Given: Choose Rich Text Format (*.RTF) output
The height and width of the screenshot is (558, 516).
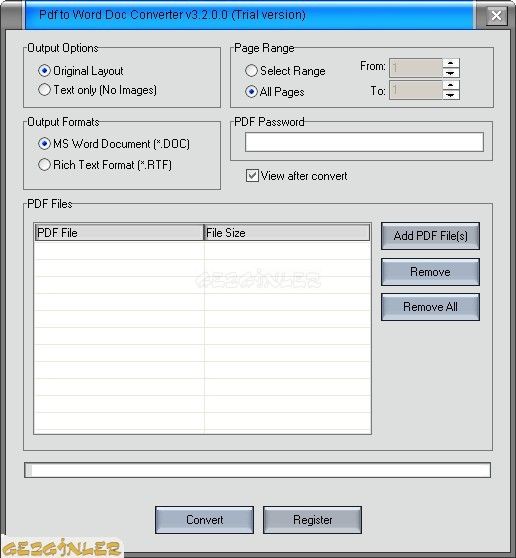Looking at the screenshot, I should 44,165.
